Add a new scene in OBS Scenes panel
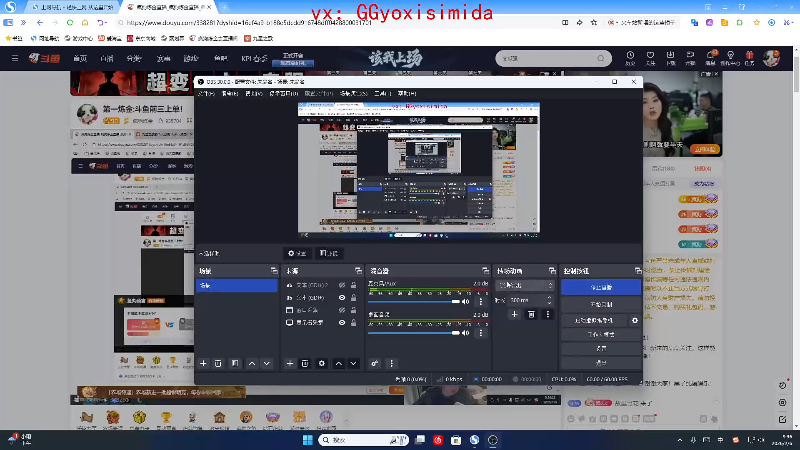Image resolution: width=800 pixels, height=450 pixels. tap(203, 363)
